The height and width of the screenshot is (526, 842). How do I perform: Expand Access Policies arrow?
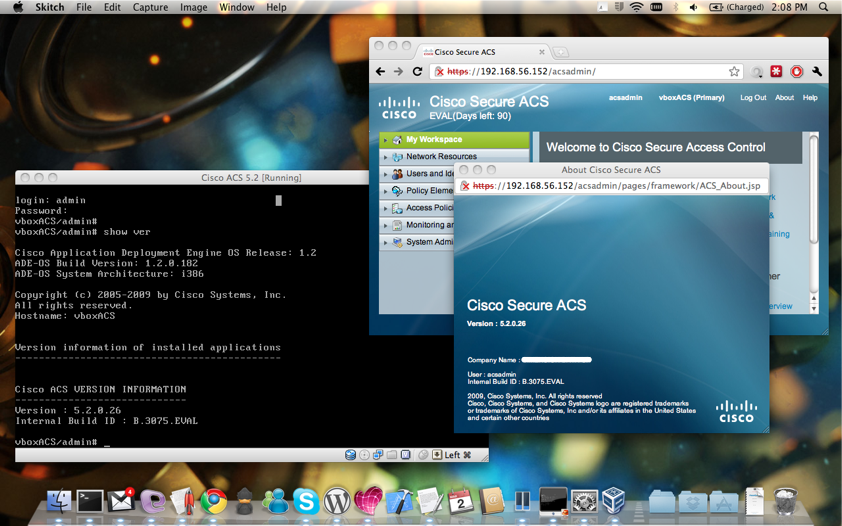tap(386, 209)
